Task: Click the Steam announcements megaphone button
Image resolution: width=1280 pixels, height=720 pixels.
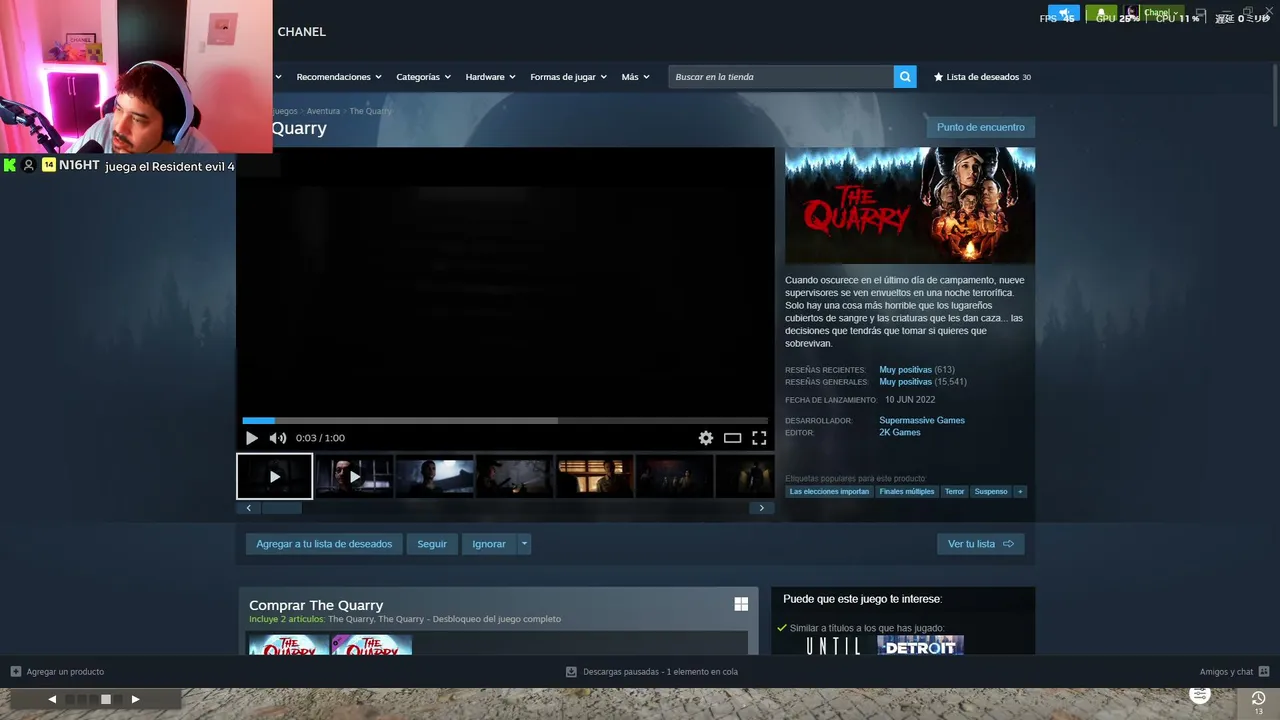Action: pyautogui.click(x=1064, y=15)
